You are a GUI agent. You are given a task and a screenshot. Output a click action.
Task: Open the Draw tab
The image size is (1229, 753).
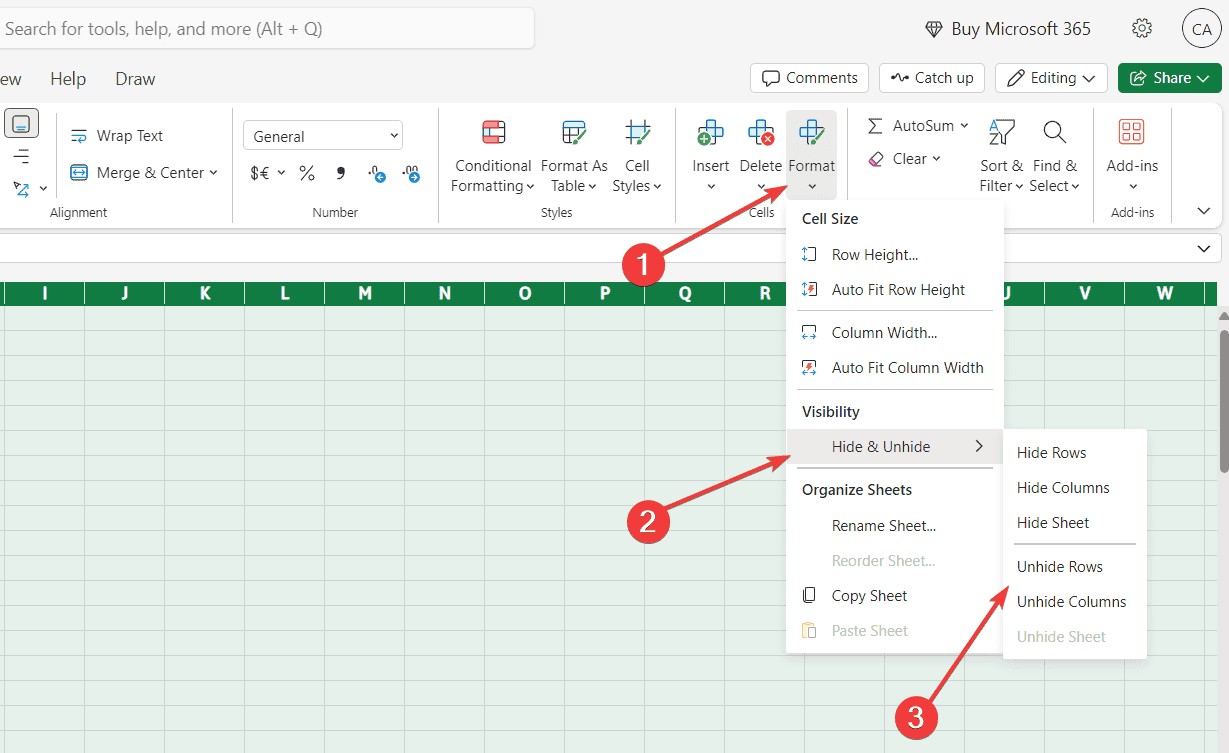click(135, 79)
